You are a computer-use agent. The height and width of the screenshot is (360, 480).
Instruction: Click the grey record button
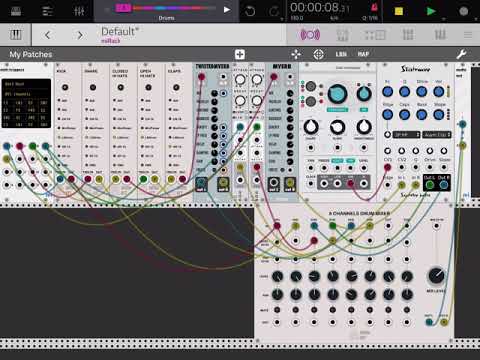point(463,11)
